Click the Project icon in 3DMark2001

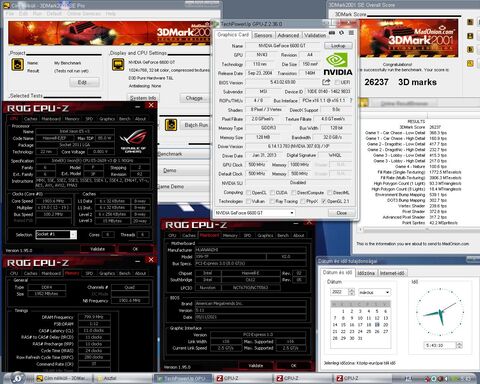coord(18,64)
